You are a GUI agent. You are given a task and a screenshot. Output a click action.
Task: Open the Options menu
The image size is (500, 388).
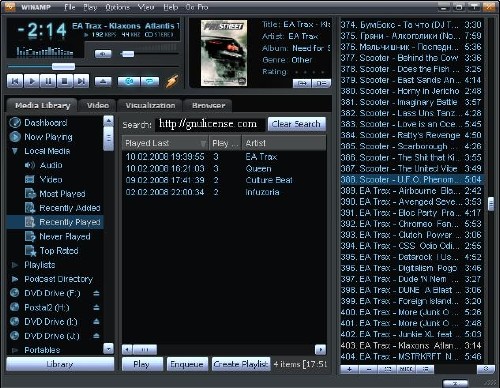click(117, 7)
